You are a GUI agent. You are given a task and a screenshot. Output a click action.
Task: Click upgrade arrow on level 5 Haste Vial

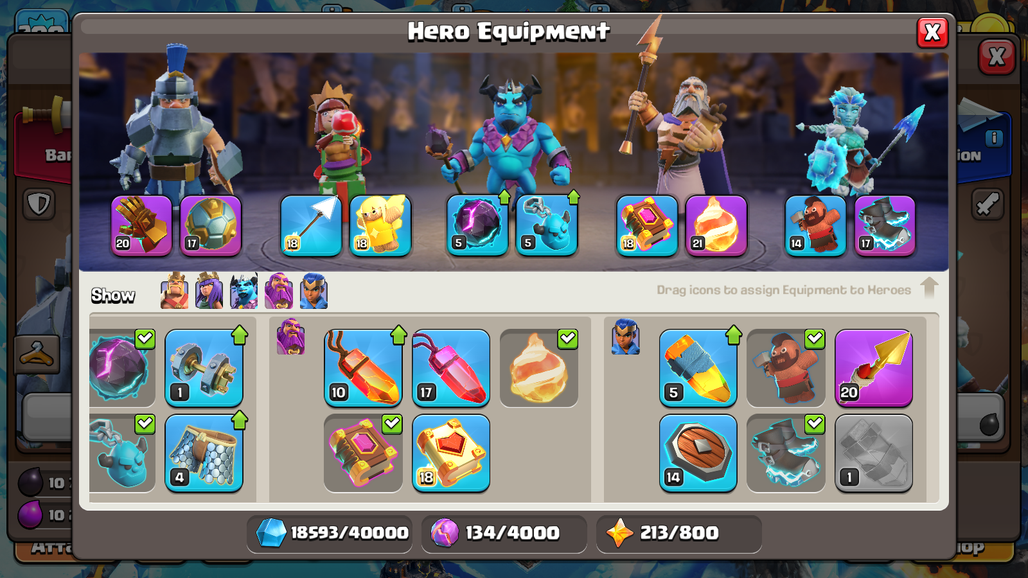point(734,335)
